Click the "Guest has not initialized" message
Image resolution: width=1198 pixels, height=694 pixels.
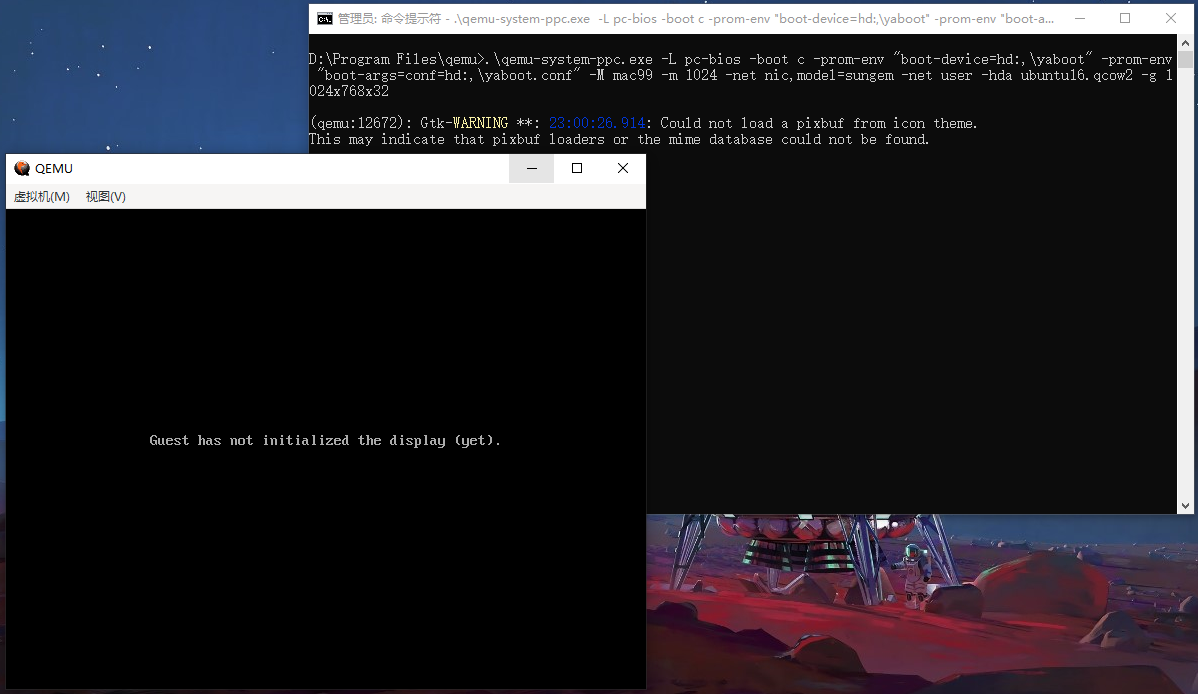pyautogui.click(x=325, y=440)
